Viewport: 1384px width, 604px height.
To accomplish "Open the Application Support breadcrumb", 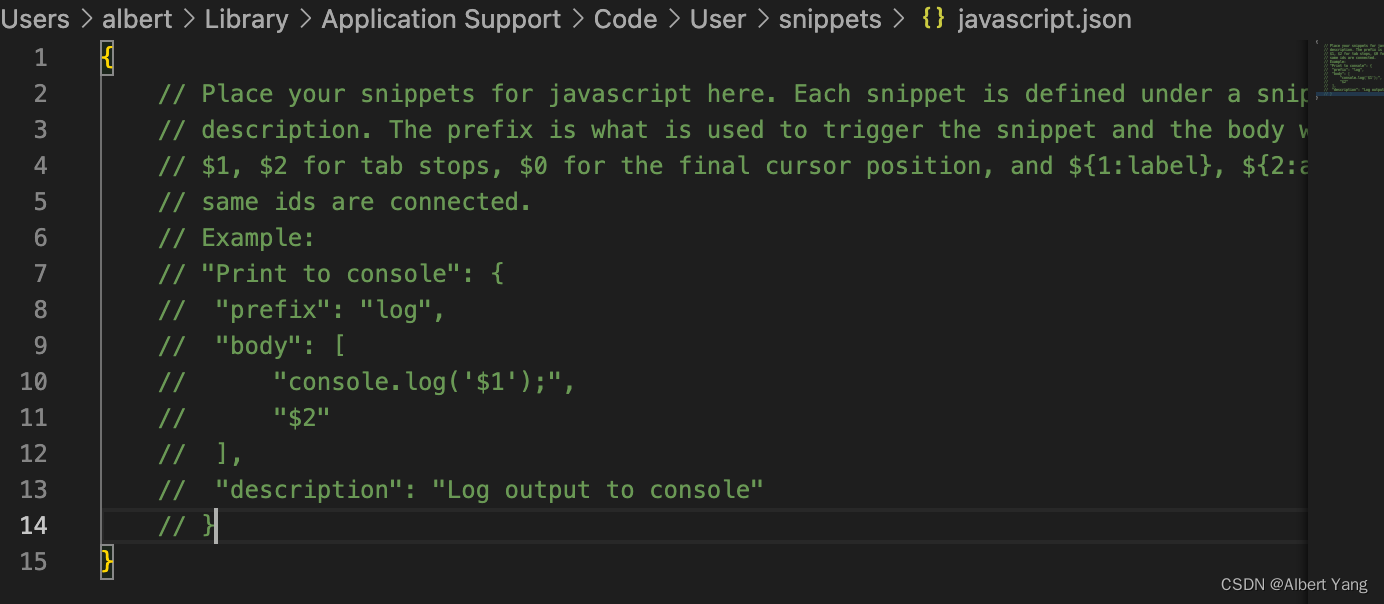I will click(x=441, y=19).
